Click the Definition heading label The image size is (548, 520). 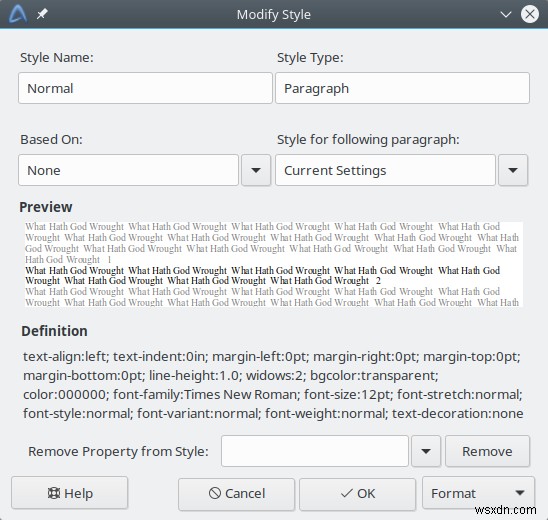tap(54, 331)
